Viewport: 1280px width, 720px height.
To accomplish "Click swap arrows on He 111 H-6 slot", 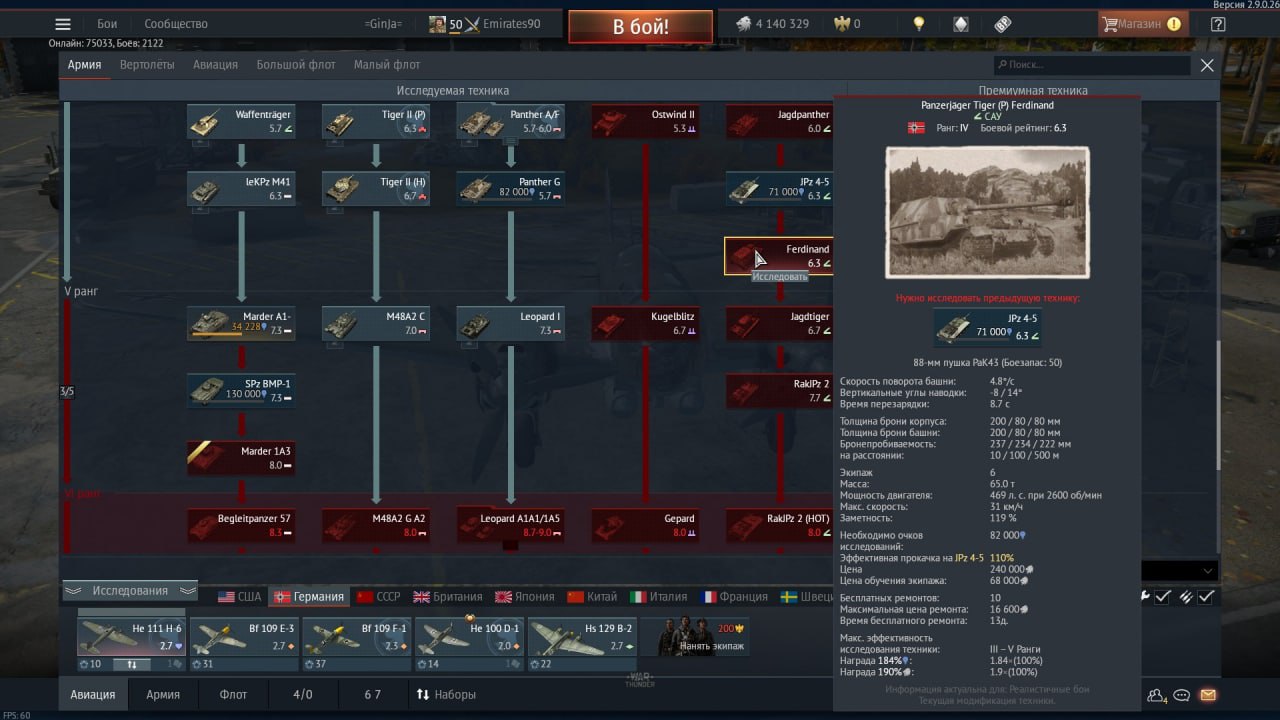I will (x=131, y=664).
